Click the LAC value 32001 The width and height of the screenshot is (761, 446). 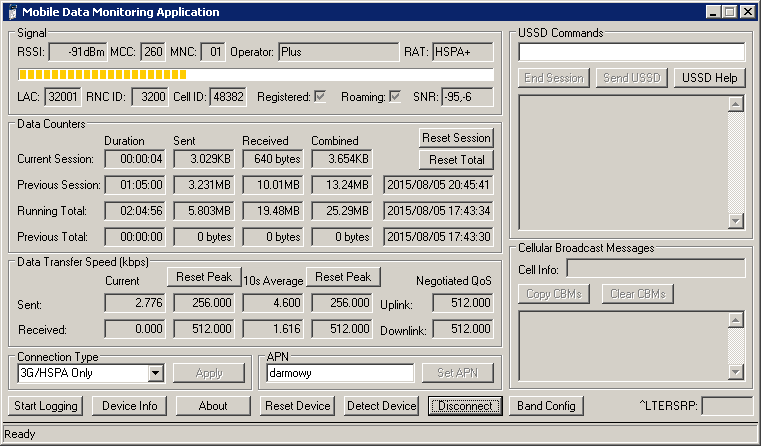(63, 97)
